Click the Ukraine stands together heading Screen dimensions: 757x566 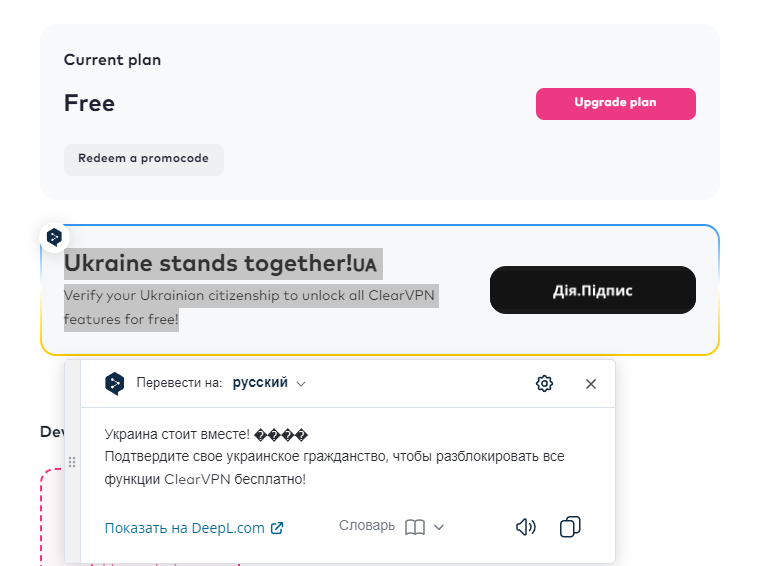(x=208, y=264)
